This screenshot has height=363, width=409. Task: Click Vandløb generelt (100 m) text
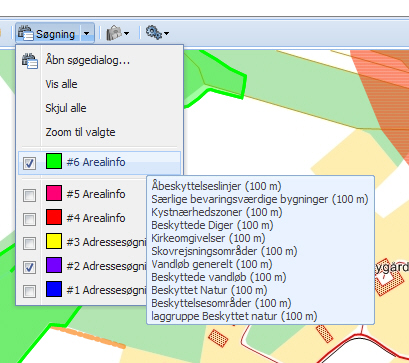tap(212, 264)
